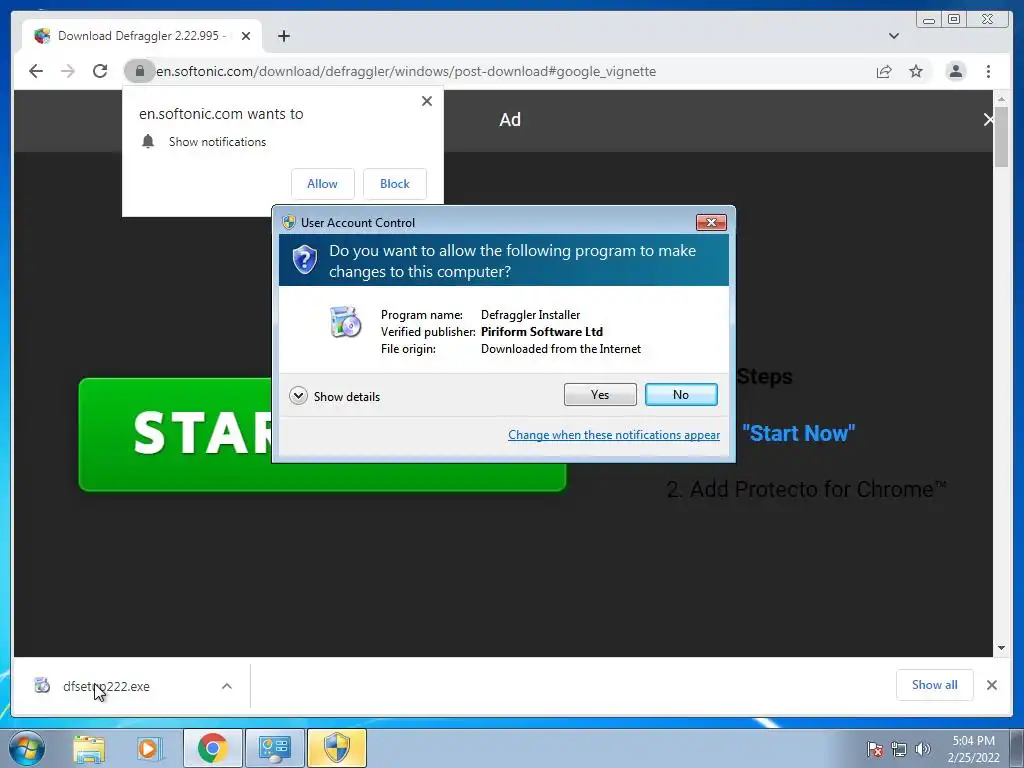Click Yes in User Account Control dialog
The image size is (1024, 768).
(x=600, y=394)
